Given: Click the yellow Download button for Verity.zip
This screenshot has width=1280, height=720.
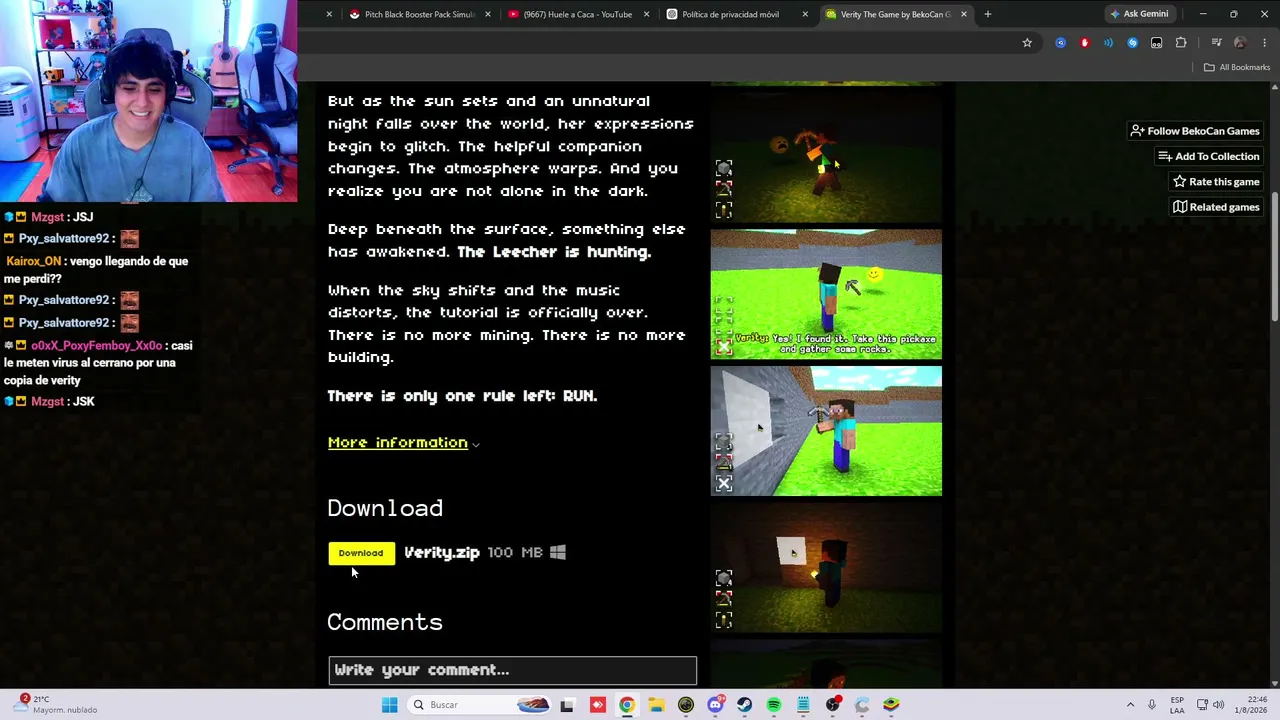Looking at the screenshot, I should pyautogui.click(x=361, y=553).
